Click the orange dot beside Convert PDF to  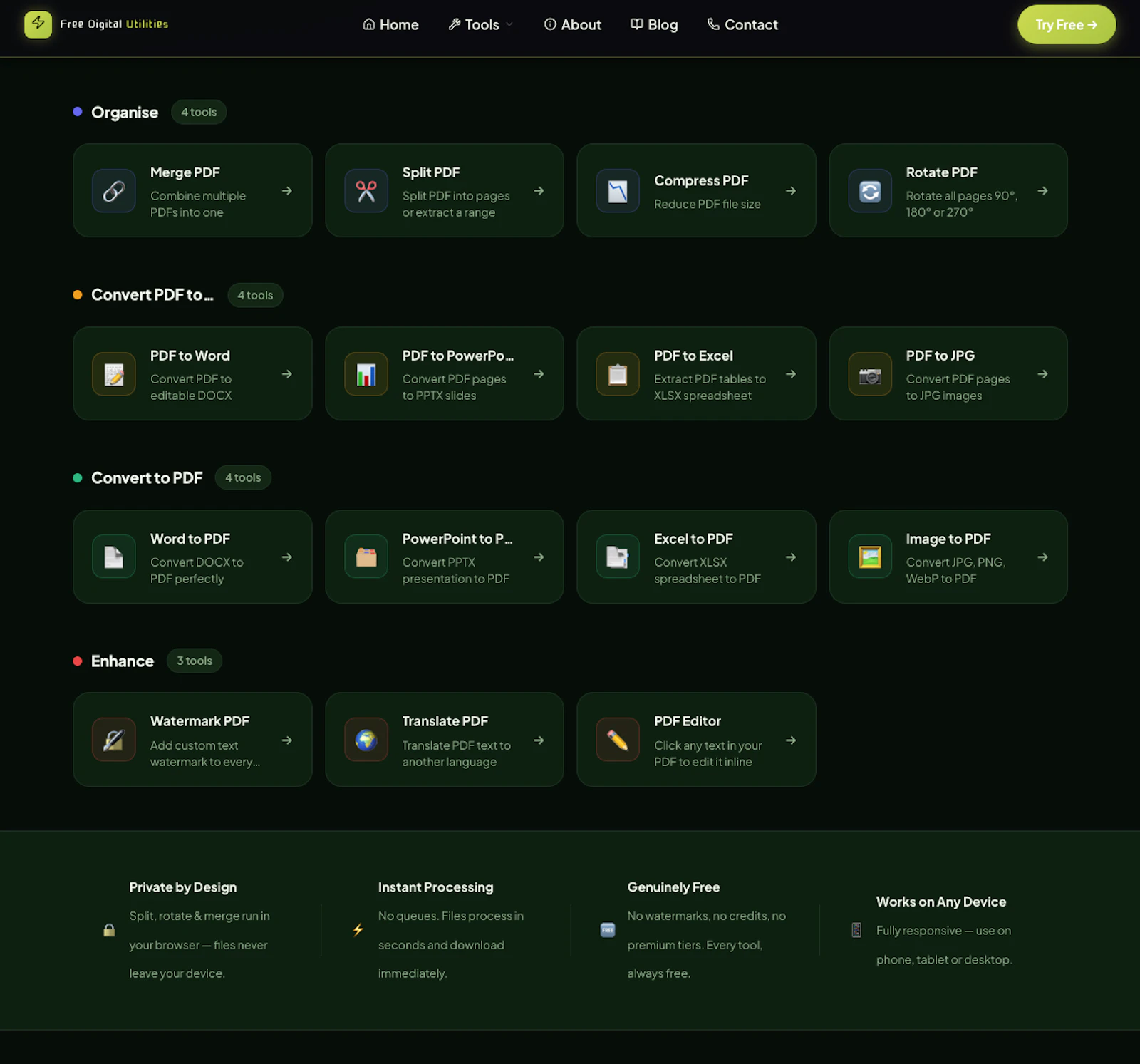(x=78, y=295)
